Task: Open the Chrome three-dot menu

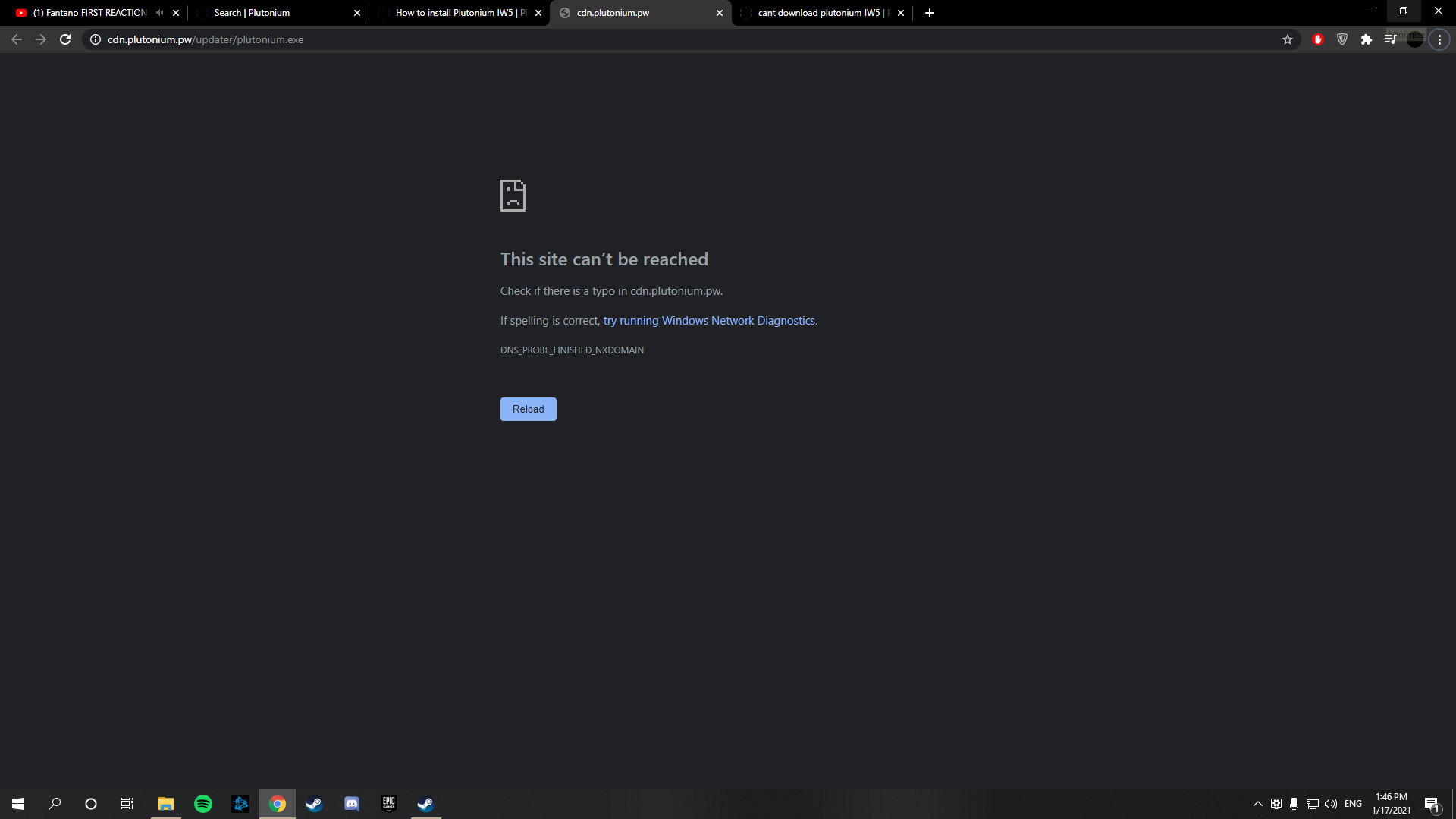Action: [x=1439, y=39]
